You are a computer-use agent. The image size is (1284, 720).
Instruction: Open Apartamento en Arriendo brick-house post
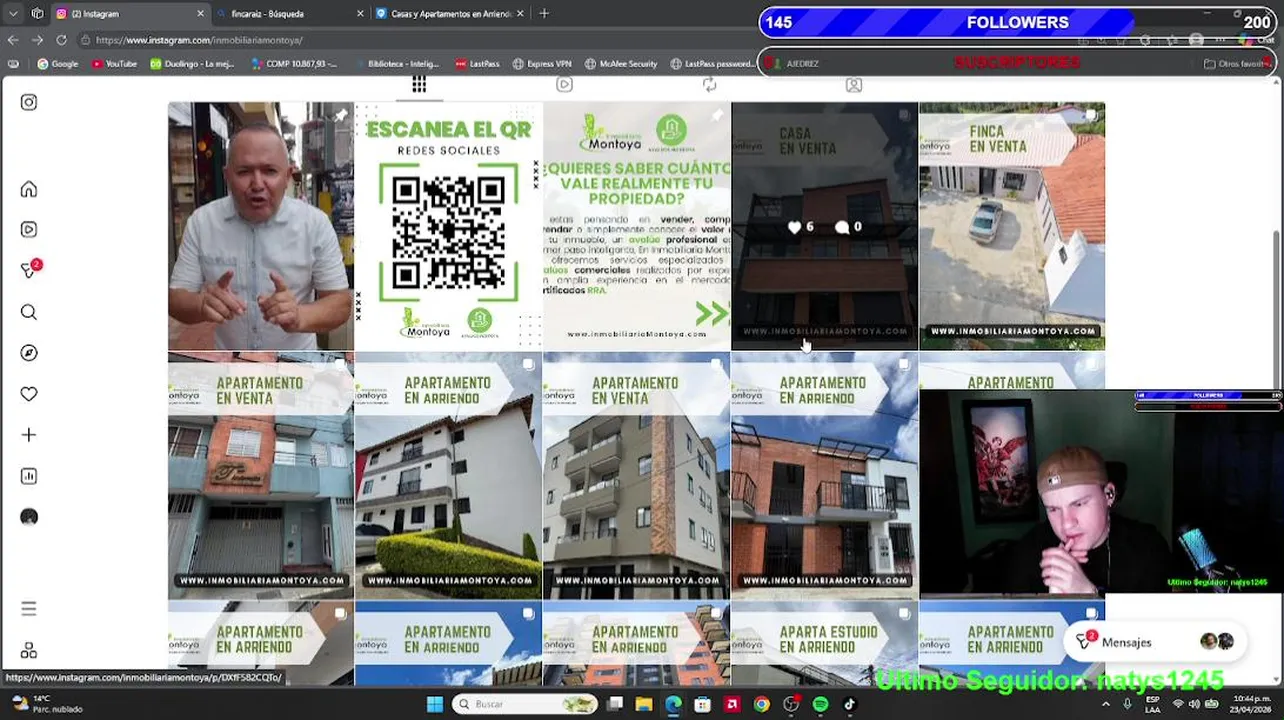click(x=824, y=476)
